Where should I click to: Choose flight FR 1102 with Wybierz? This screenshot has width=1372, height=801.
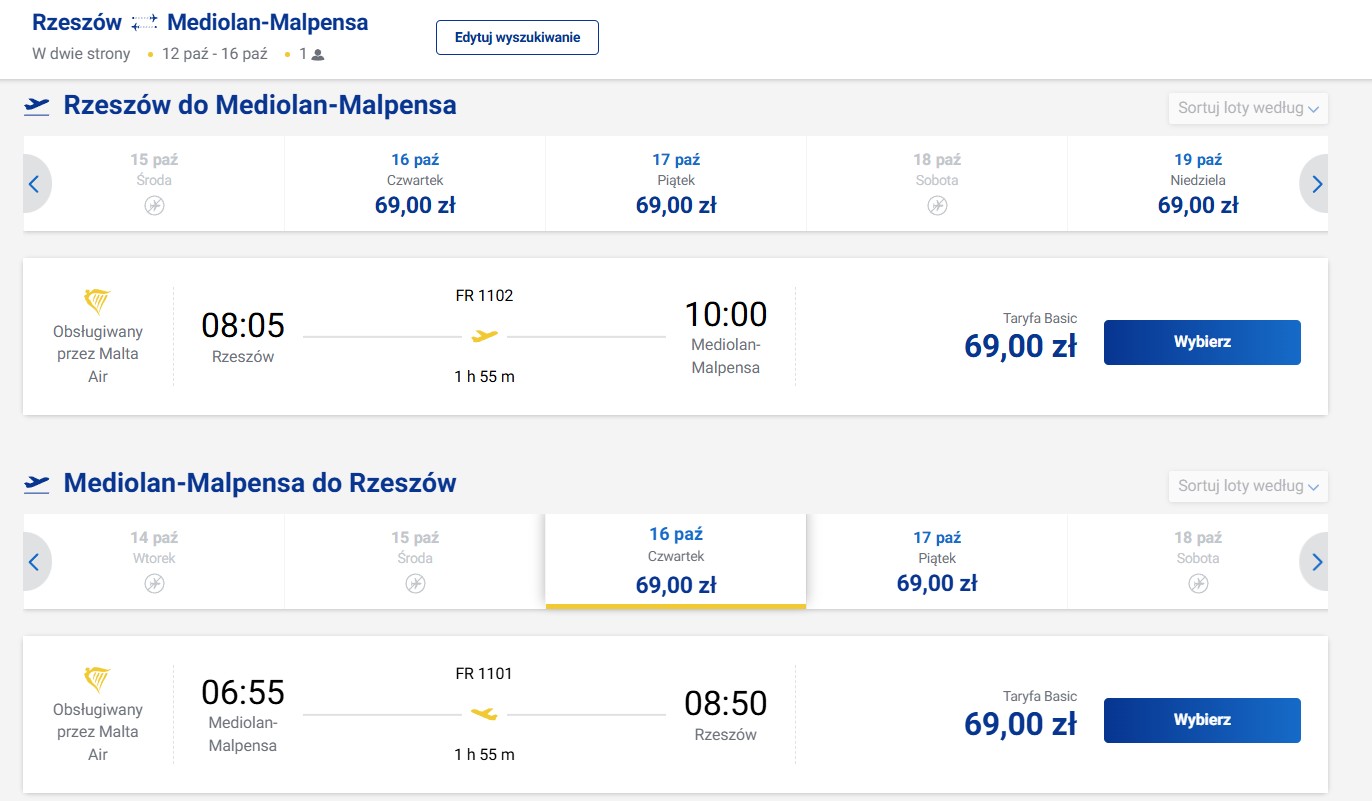click(1202, 342)
